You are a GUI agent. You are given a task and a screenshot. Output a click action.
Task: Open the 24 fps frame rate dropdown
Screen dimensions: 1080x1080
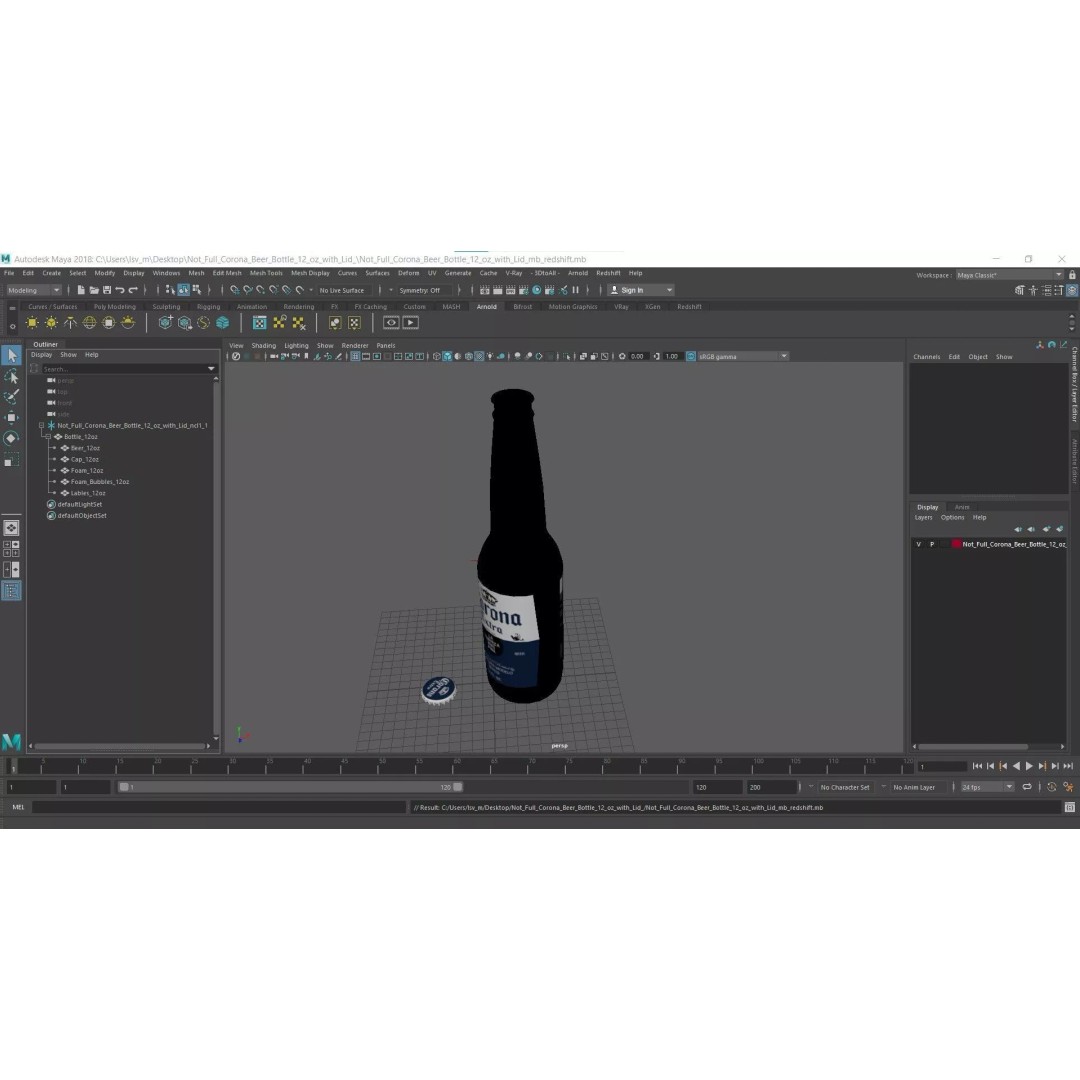[x=987, y=787]
